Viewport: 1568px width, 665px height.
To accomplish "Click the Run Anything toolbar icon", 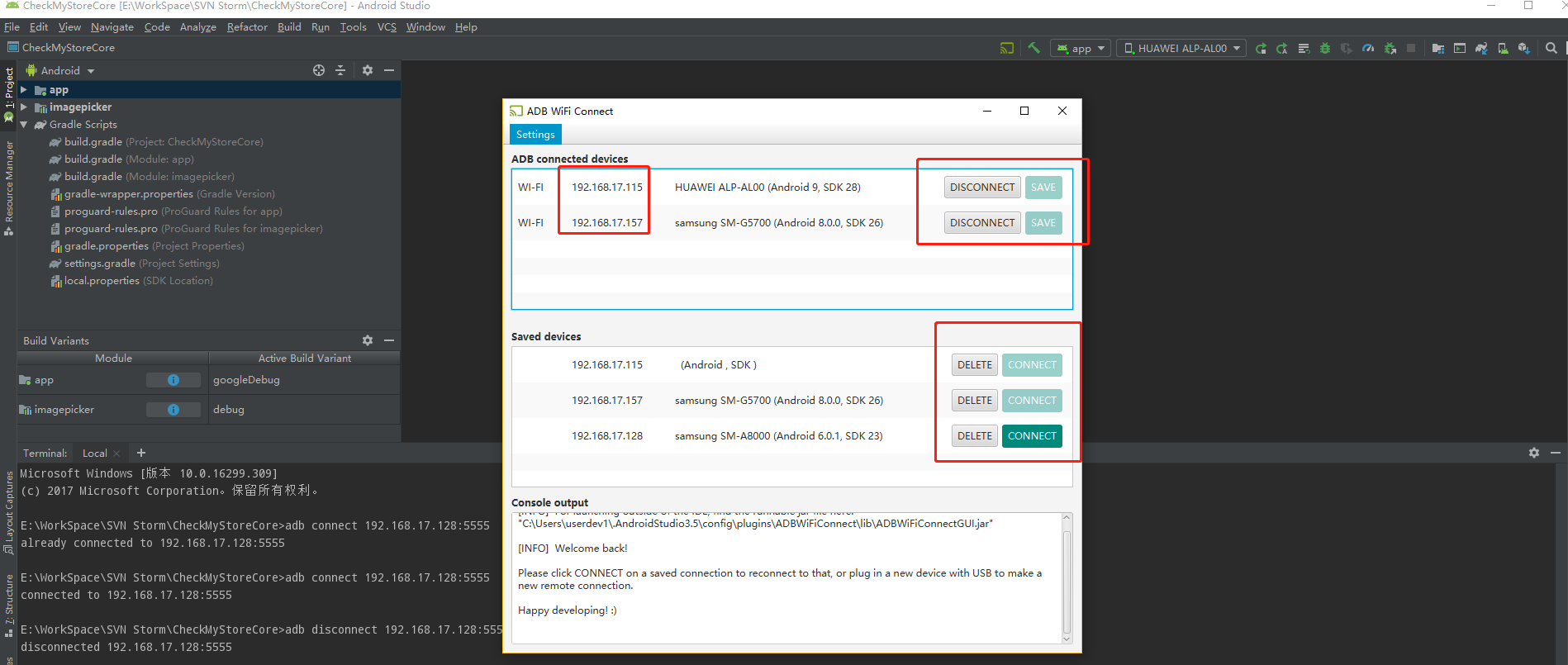I will [1460, 49].
